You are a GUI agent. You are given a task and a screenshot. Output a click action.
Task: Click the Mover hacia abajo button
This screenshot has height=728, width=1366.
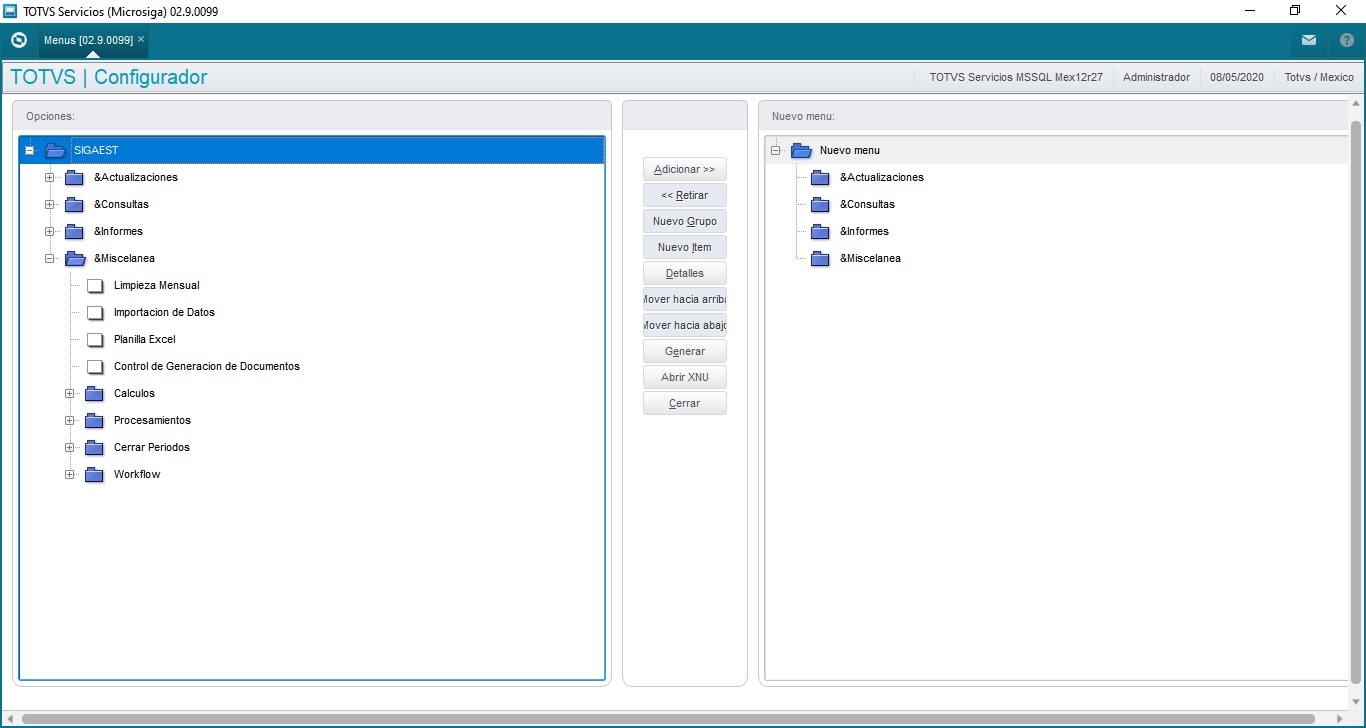click(x=685, y=325)
